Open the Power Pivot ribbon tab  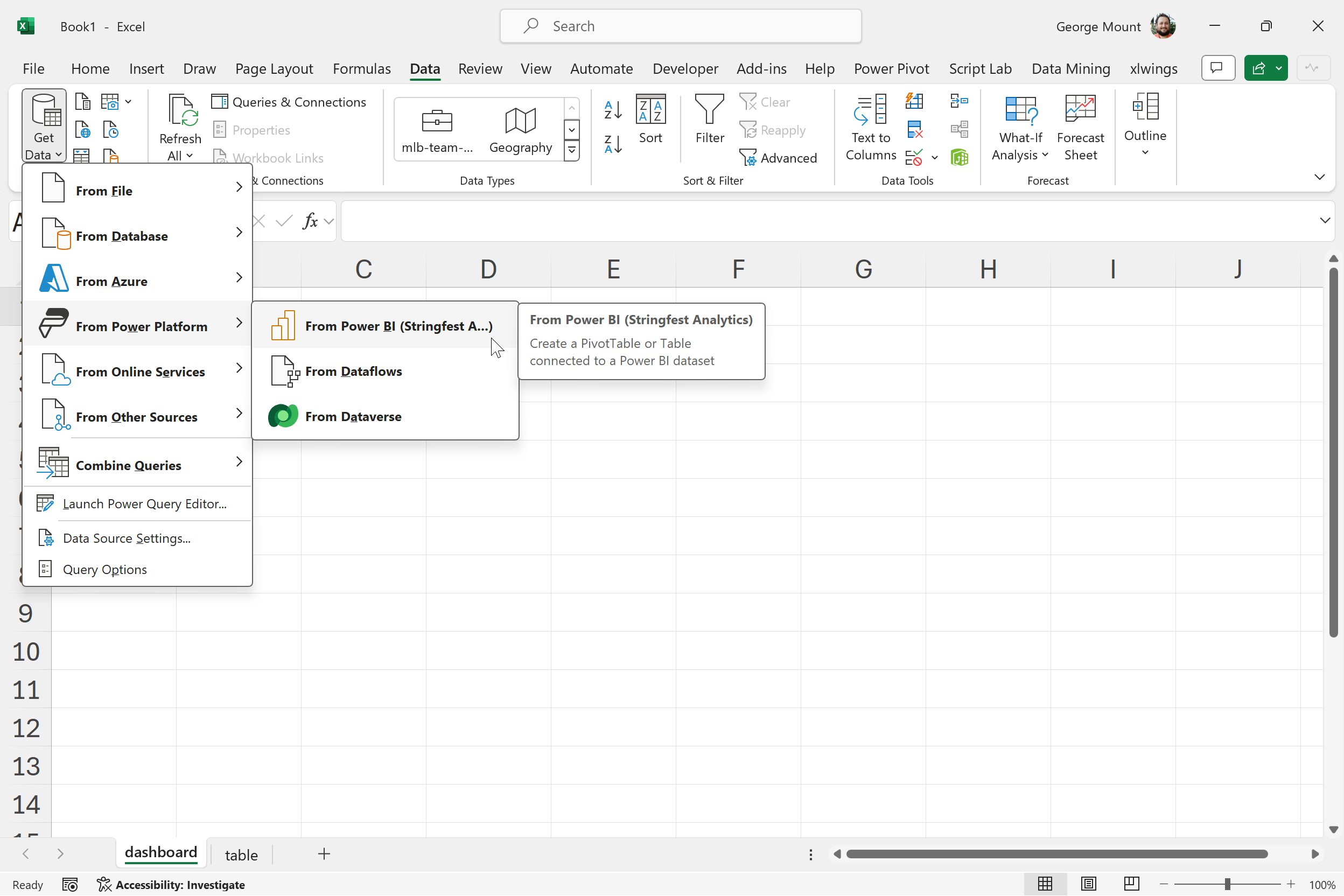(891, 68)
